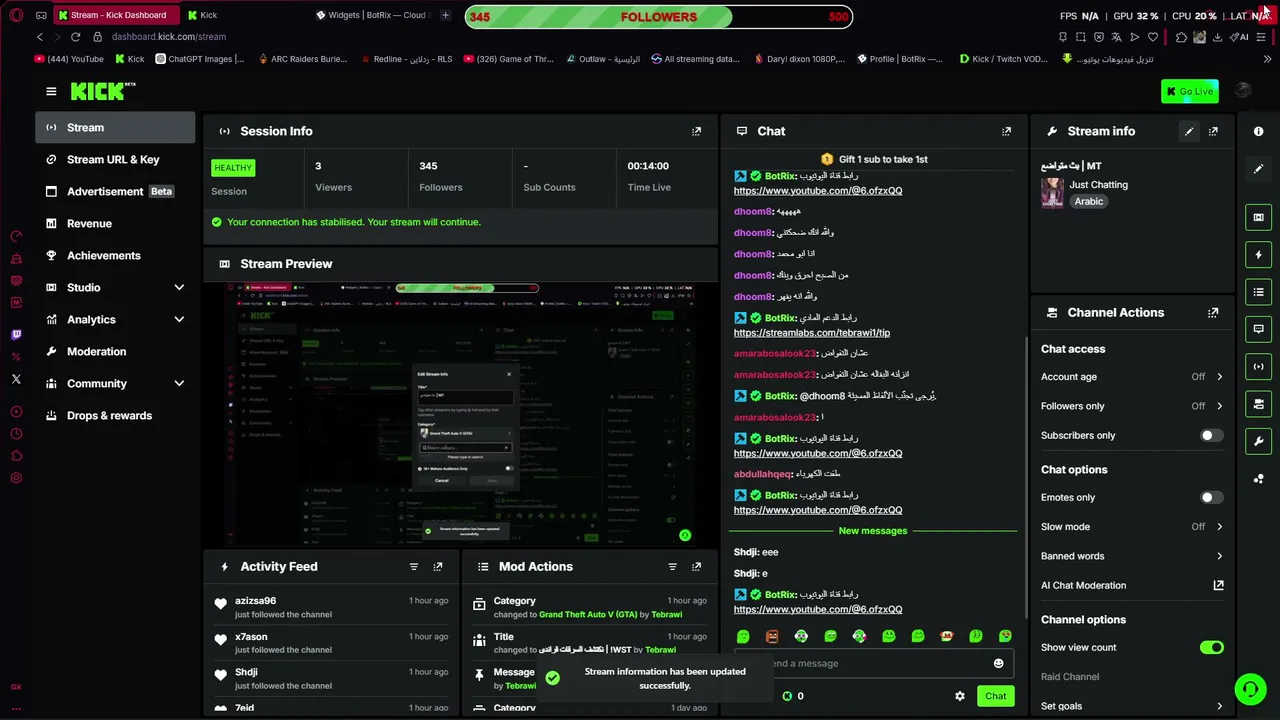Open chat settings gear icon

tap(960, 696)
